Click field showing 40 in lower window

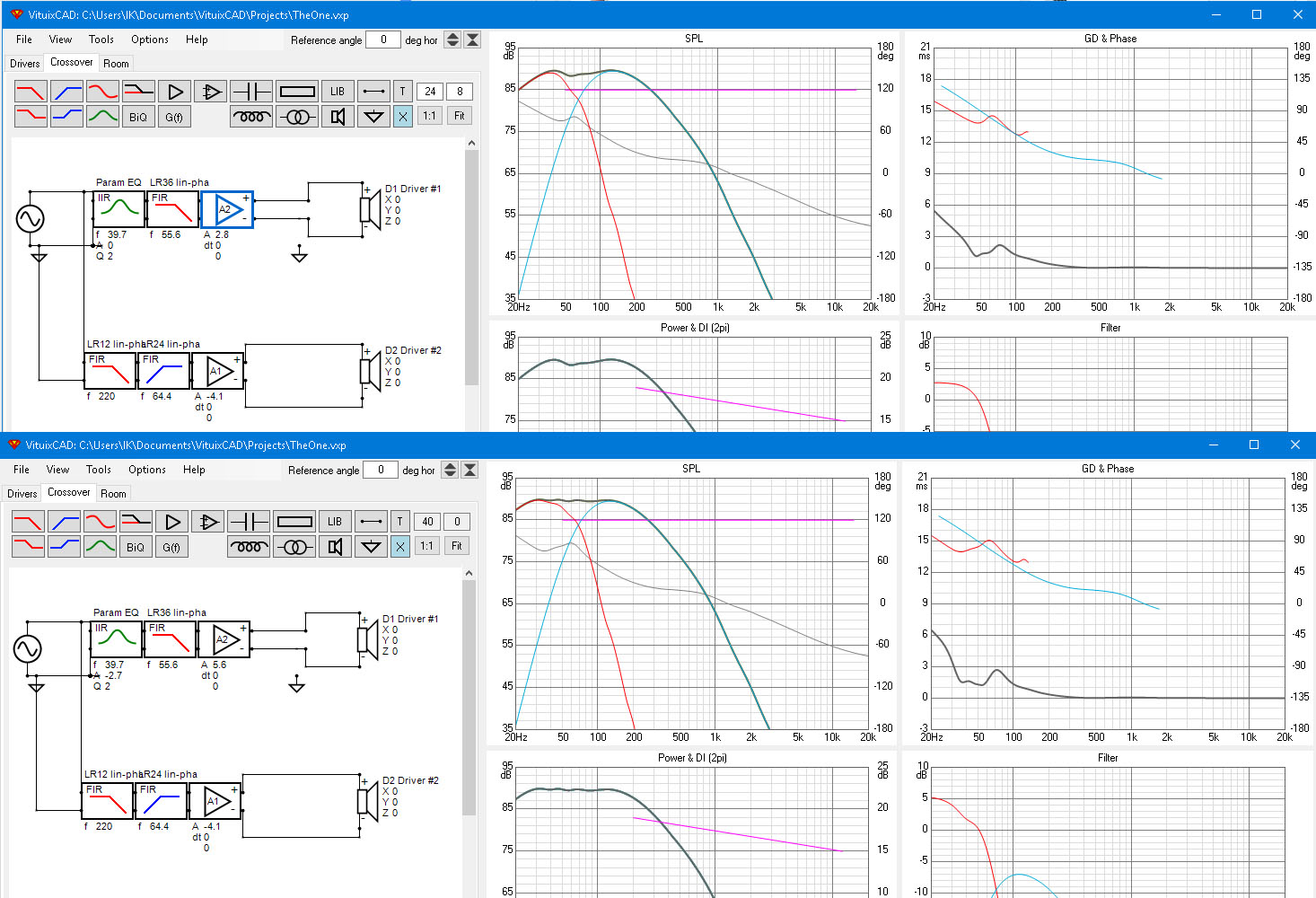coord(427,521)
